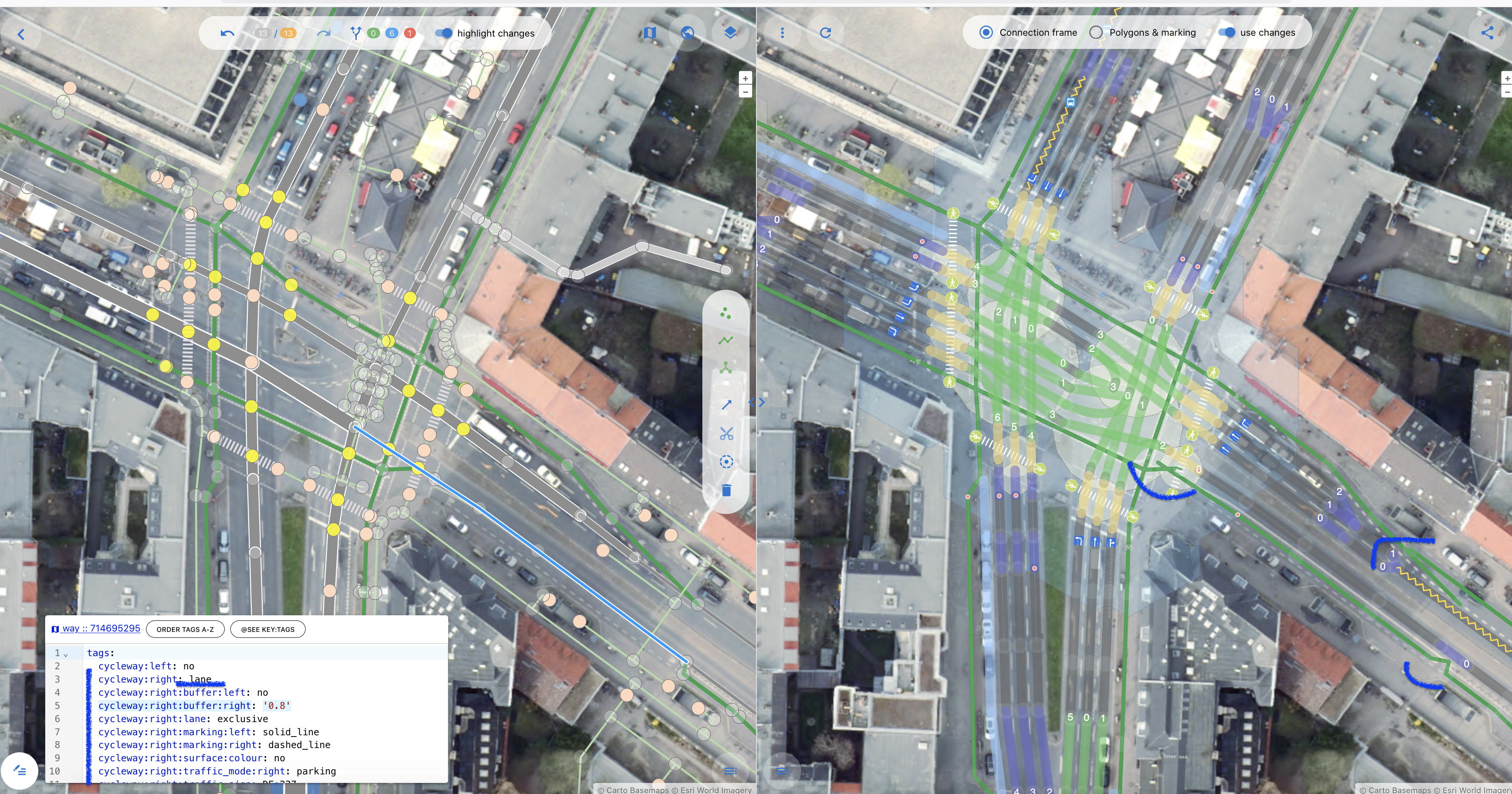Select the scissors split-way tool

tap(726, 434)
